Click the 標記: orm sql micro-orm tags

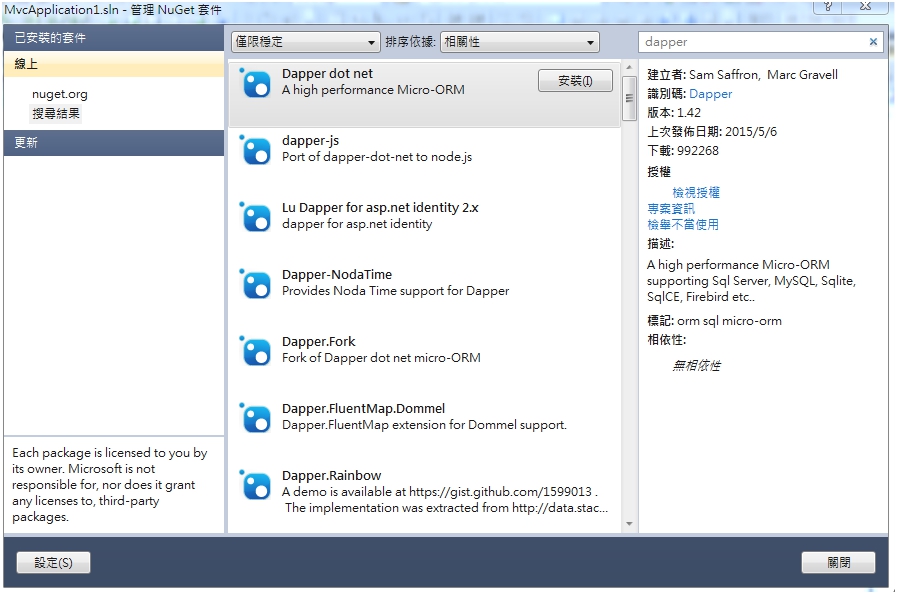(715, 321)
